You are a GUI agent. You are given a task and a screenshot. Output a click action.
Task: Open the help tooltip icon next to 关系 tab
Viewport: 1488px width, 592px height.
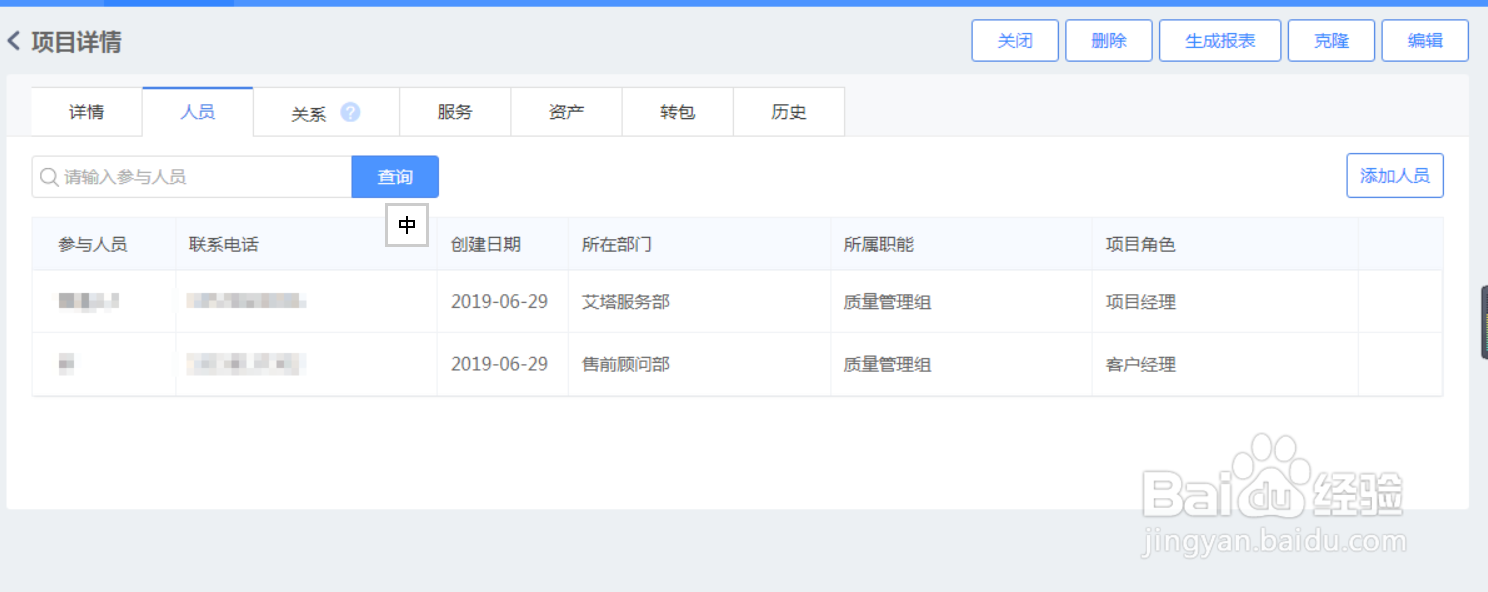(349, 113)
